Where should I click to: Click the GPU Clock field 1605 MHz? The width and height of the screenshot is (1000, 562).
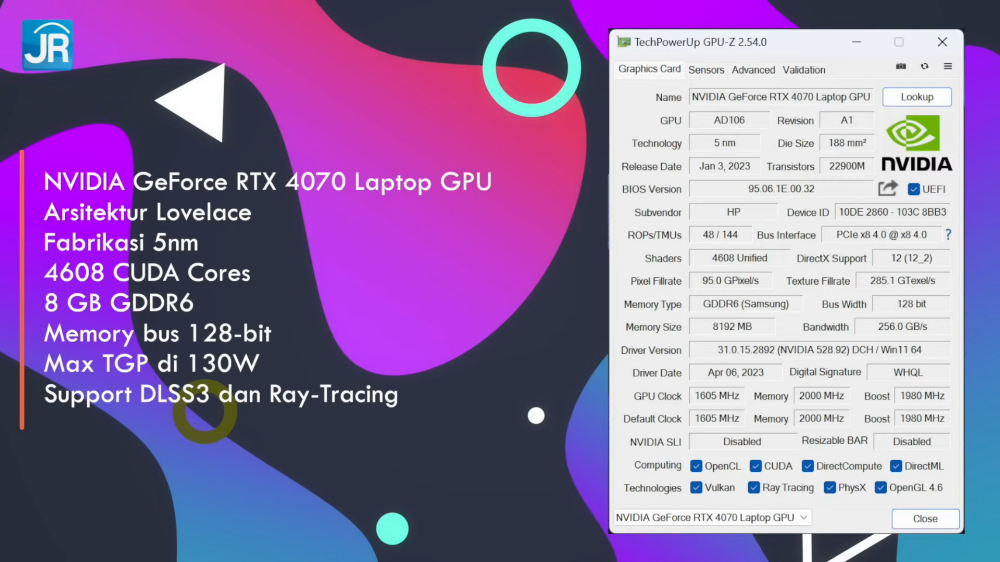pos(717,396)
